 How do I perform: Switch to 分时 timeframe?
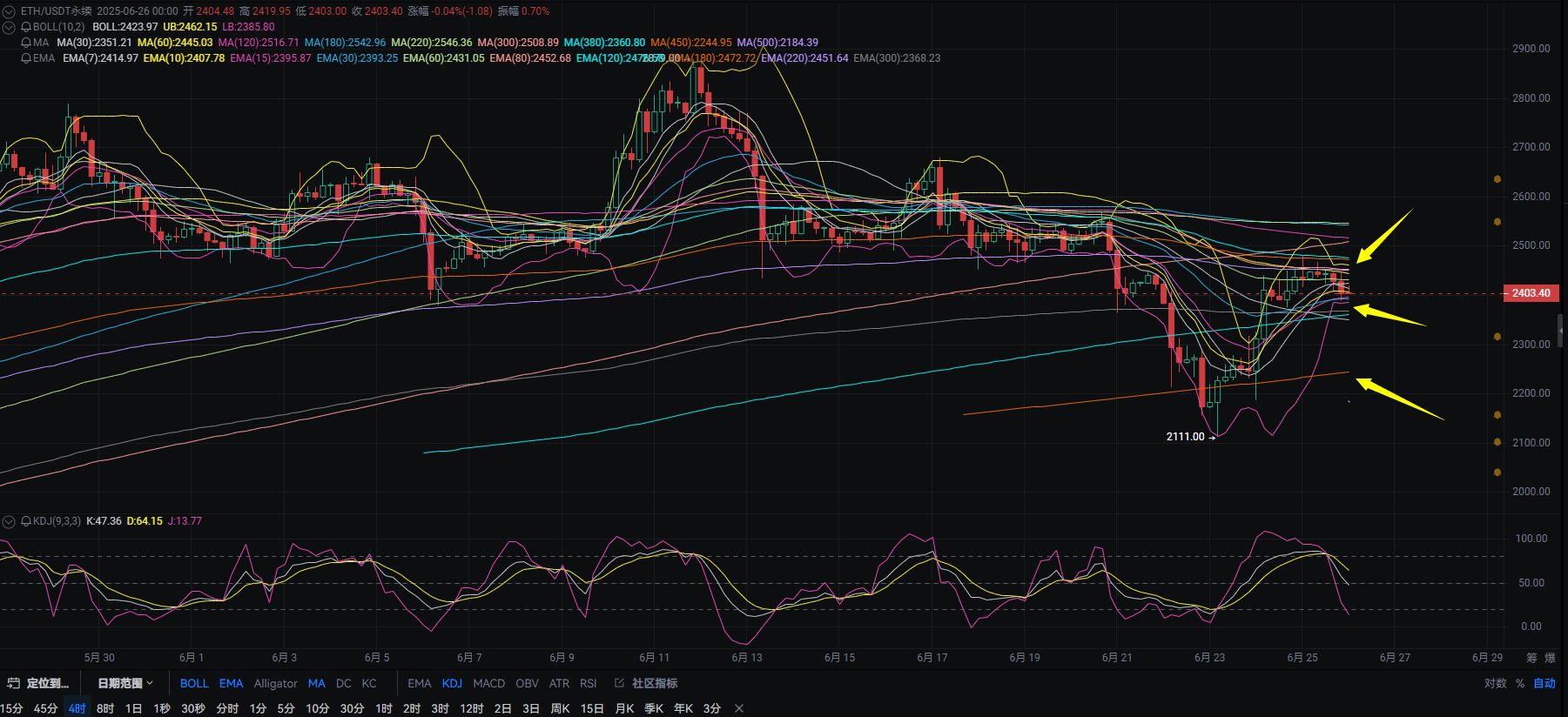(227, 708)
